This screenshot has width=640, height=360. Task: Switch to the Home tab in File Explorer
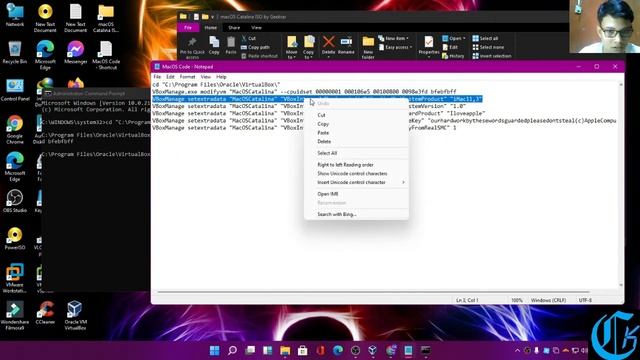tap(211, 27)
